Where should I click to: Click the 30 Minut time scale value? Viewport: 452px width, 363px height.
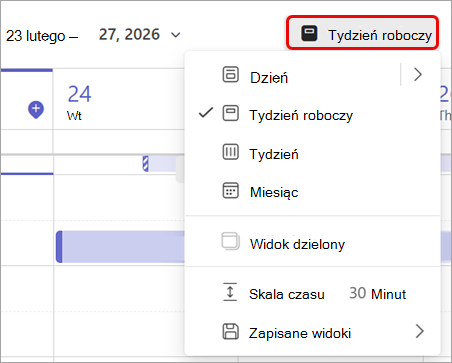(377, 293)
